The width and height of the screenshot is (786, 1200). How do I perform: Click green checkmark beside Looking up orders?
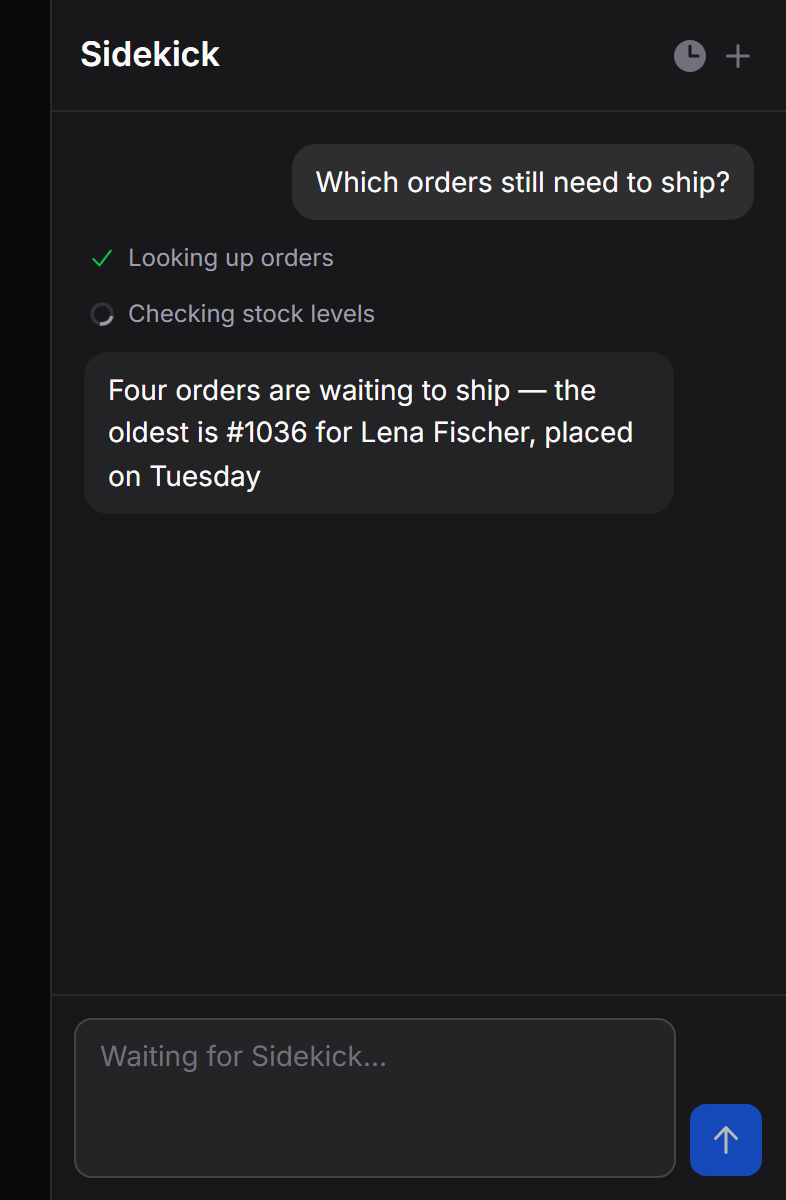(102, 258)
